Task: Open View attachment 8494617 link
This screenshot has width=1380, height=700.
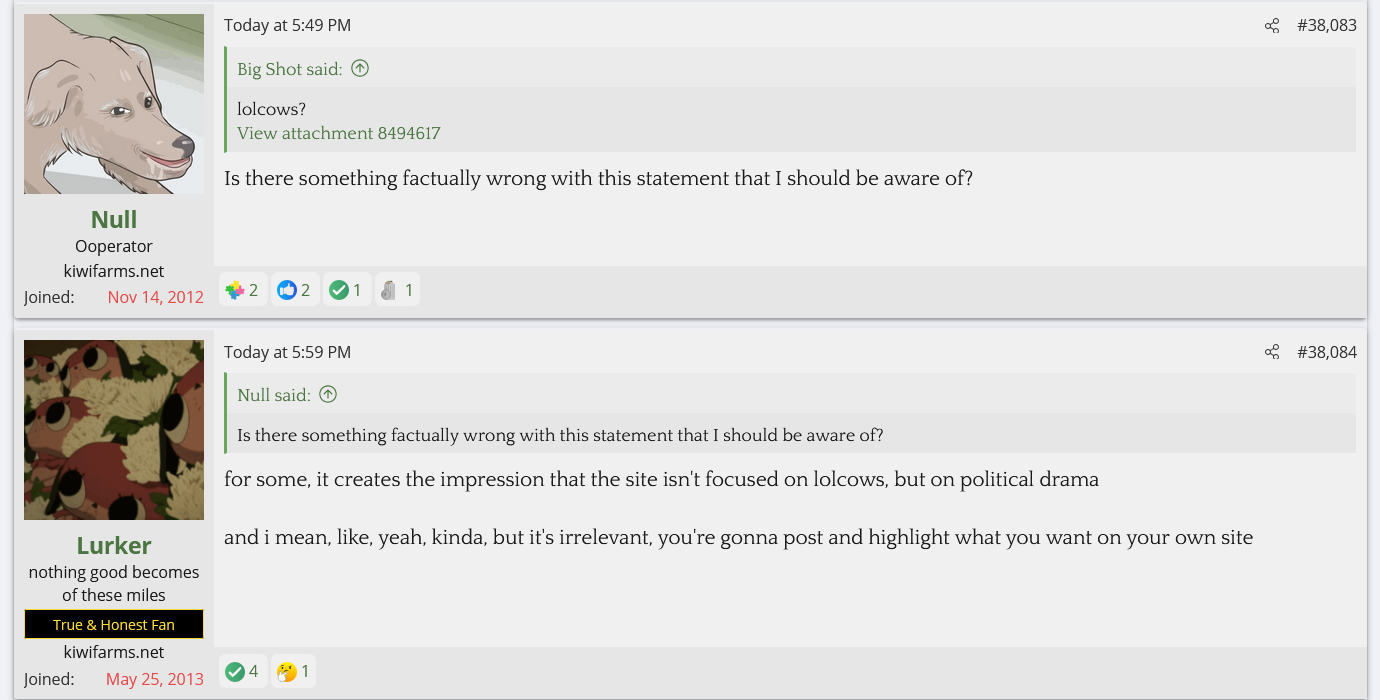Action: [338, 133]
